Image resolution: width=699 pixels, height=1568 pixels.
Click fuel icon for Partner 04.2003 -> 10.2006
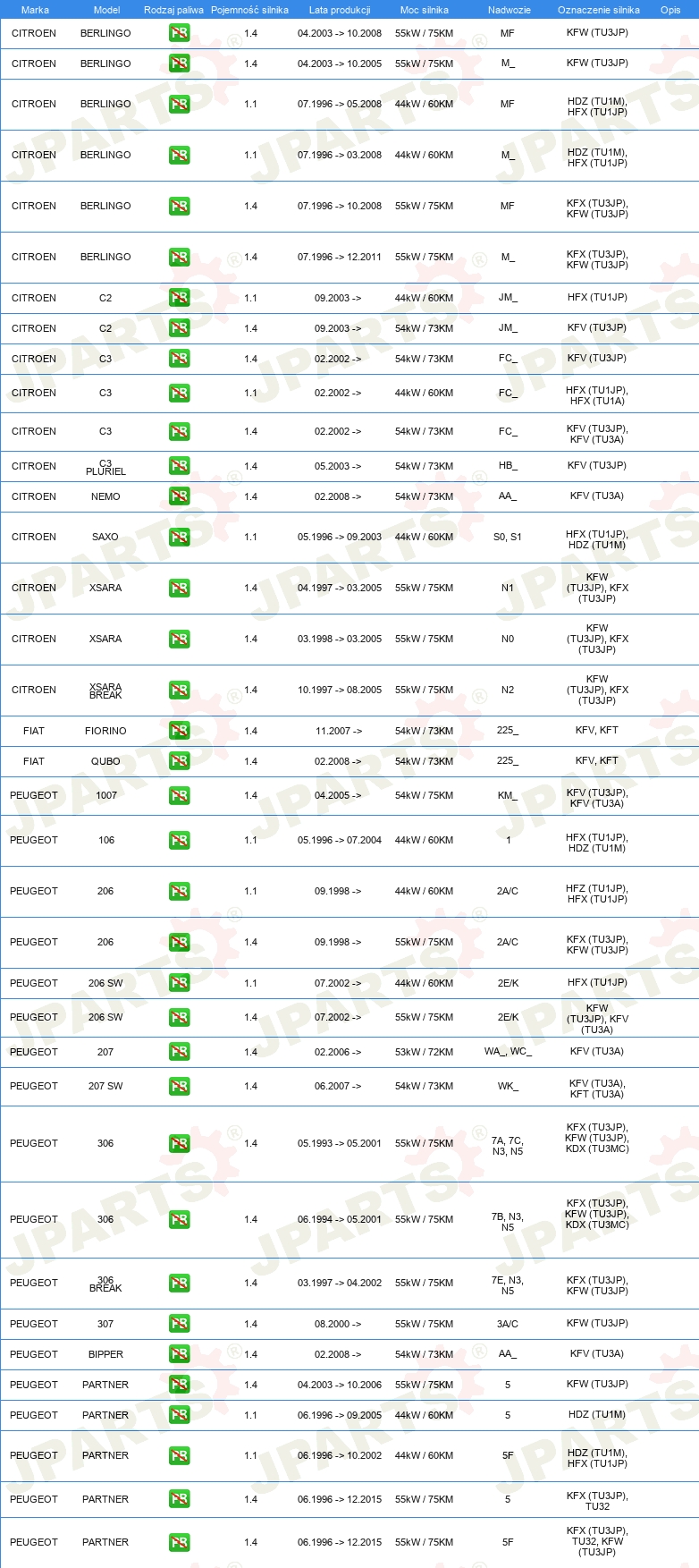(179, 1385)
